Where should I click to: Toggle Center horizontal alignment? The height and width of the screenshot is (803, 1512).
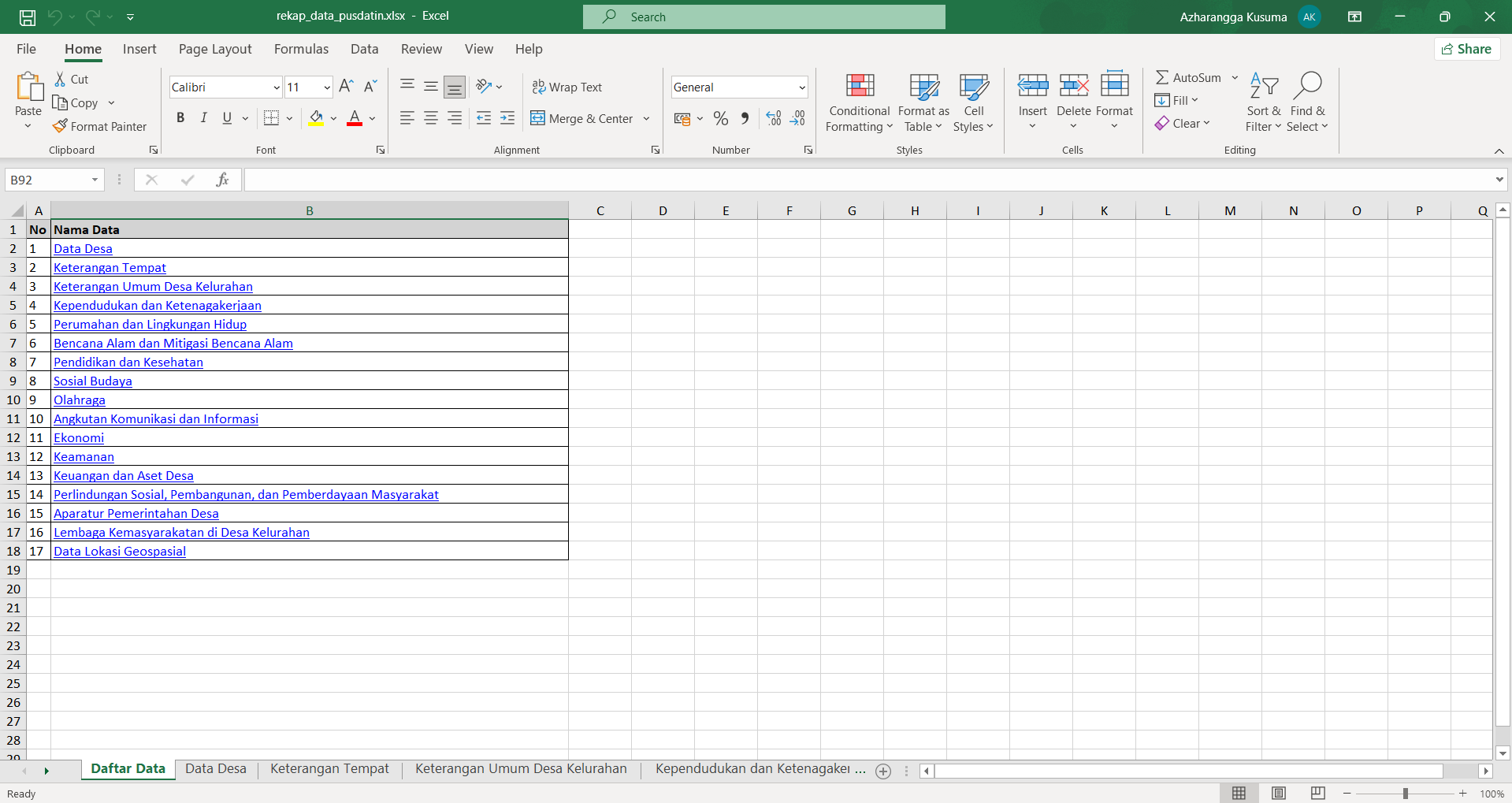click(431, 118)
